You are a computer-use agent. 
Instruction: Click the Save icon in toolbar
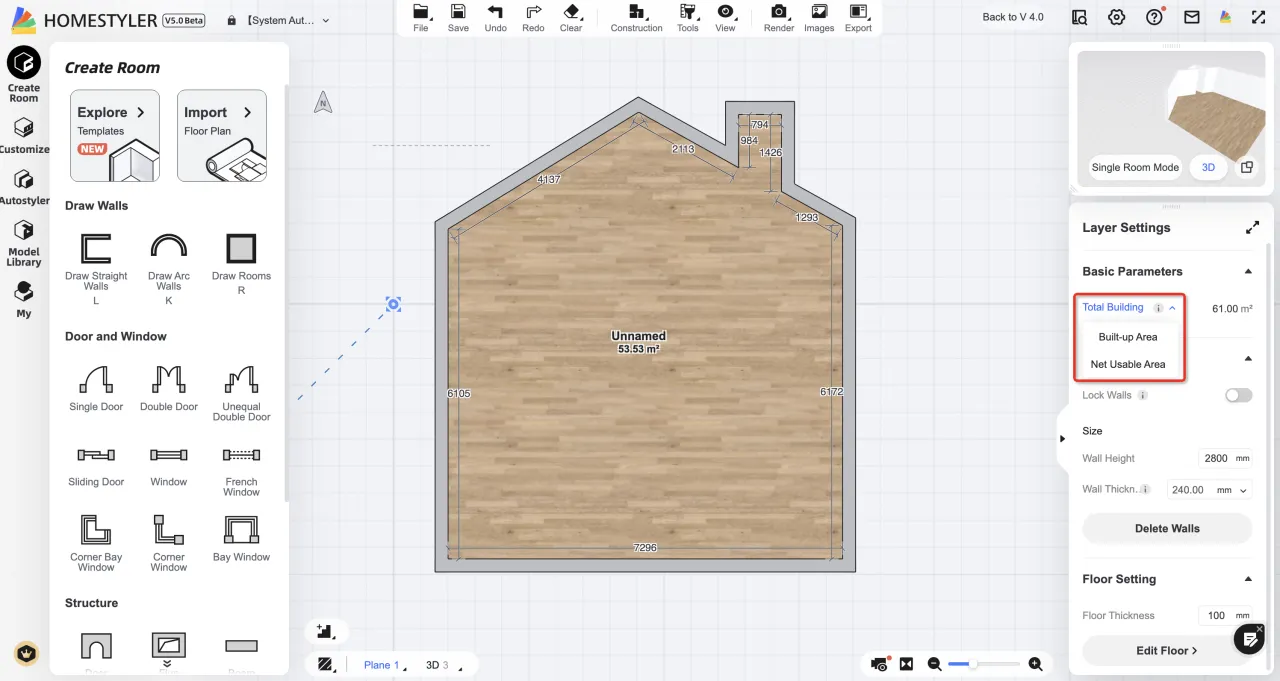458,17
